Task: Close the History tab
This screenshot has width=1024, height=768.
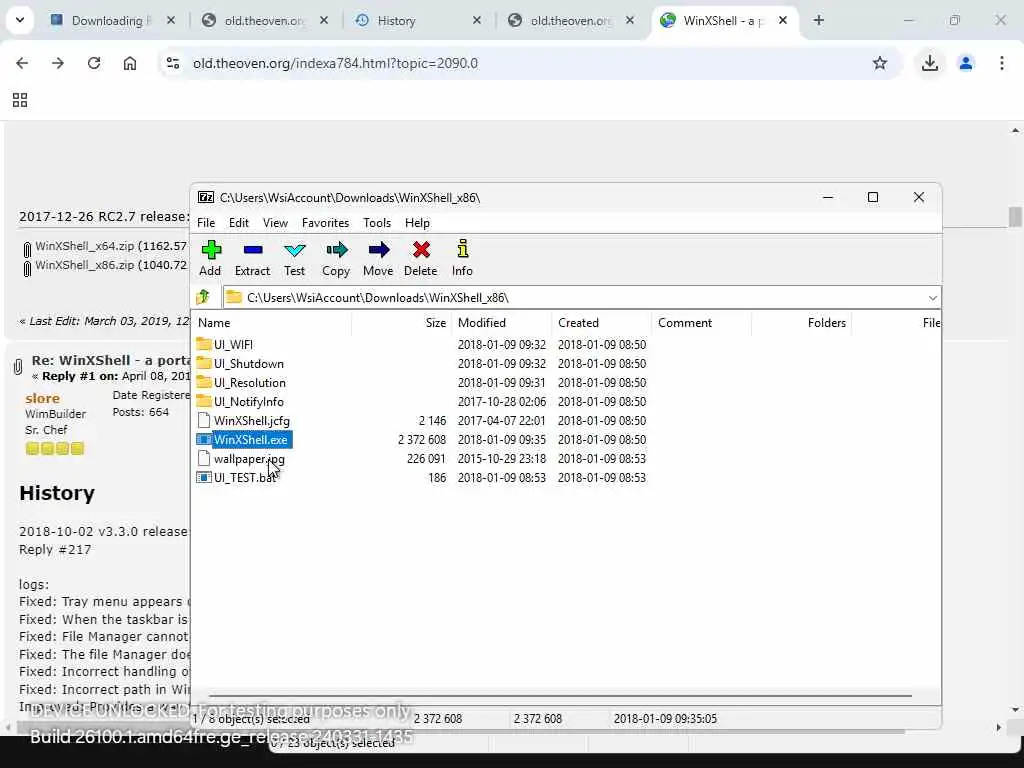Action: point(477,20)
